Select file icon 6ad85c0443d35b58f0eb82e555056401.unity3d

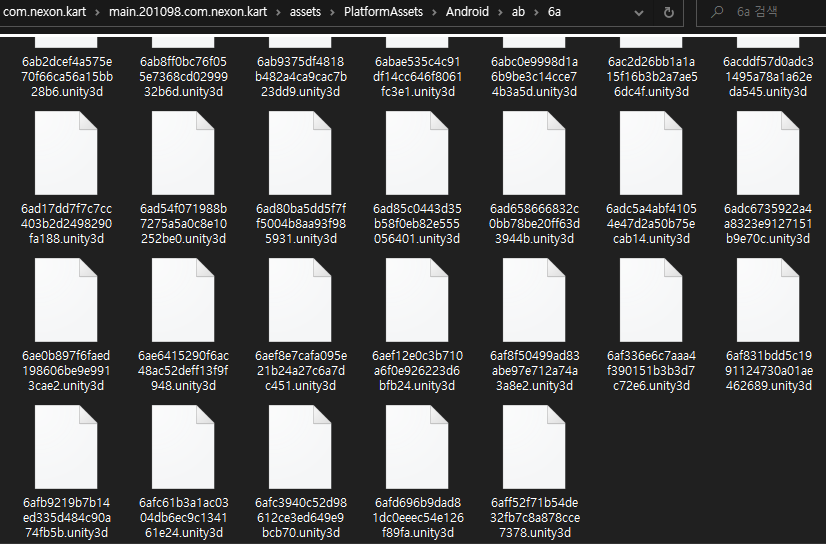(417, 153)
